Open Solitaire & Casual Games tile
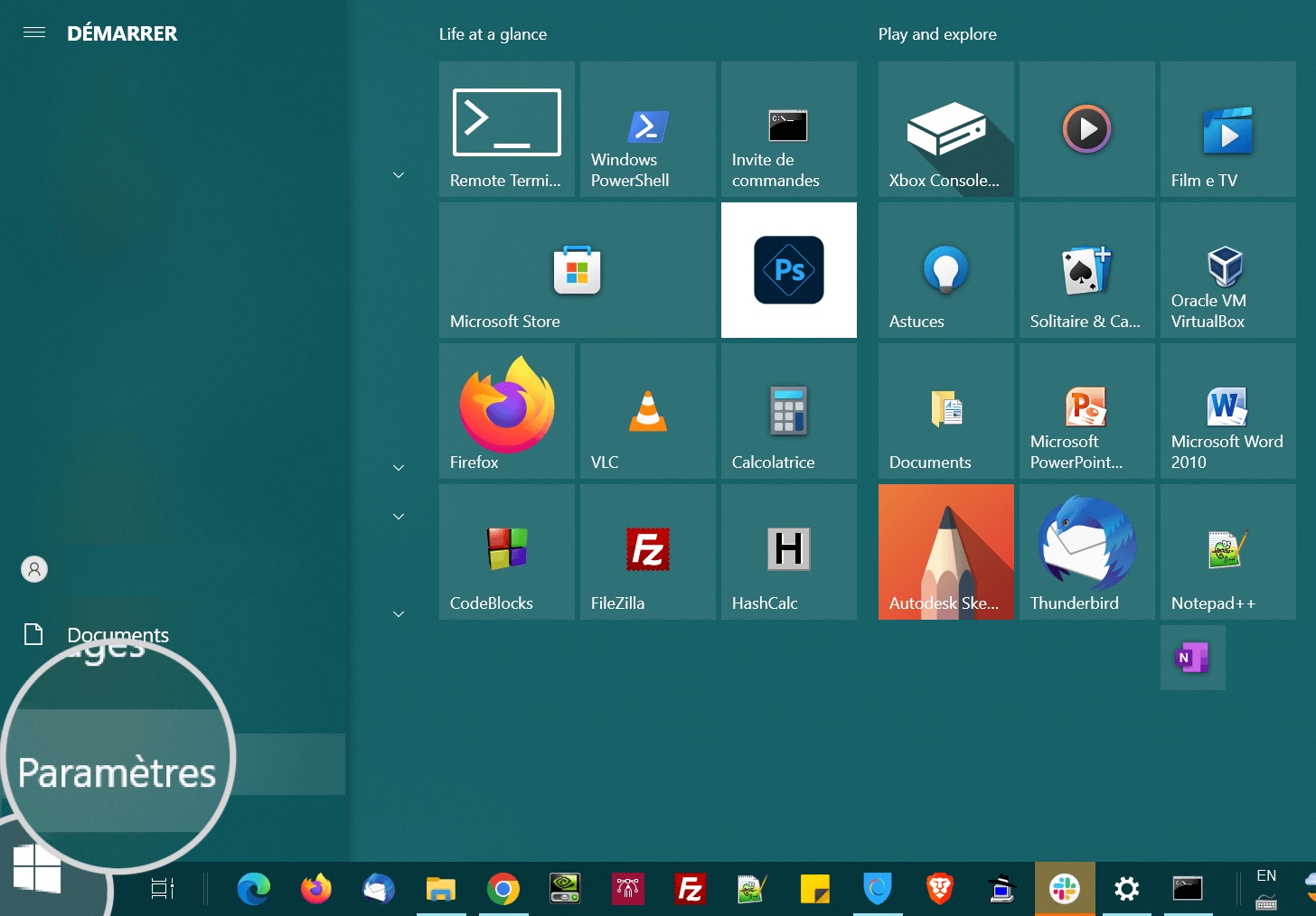 (1087, 270)
